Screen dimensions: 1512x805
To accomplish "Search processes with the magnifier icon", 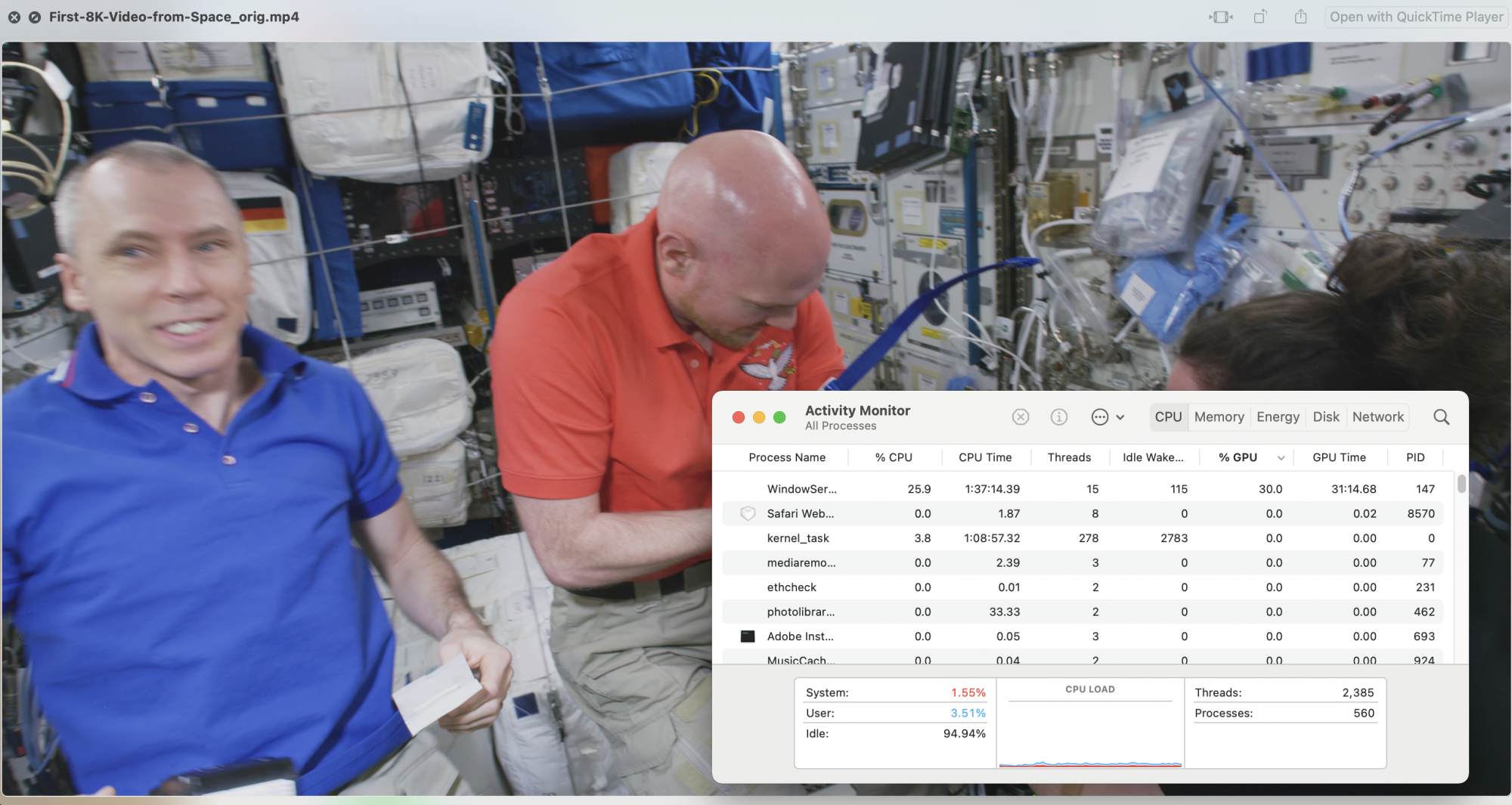I will click(x=1442, y=417).
